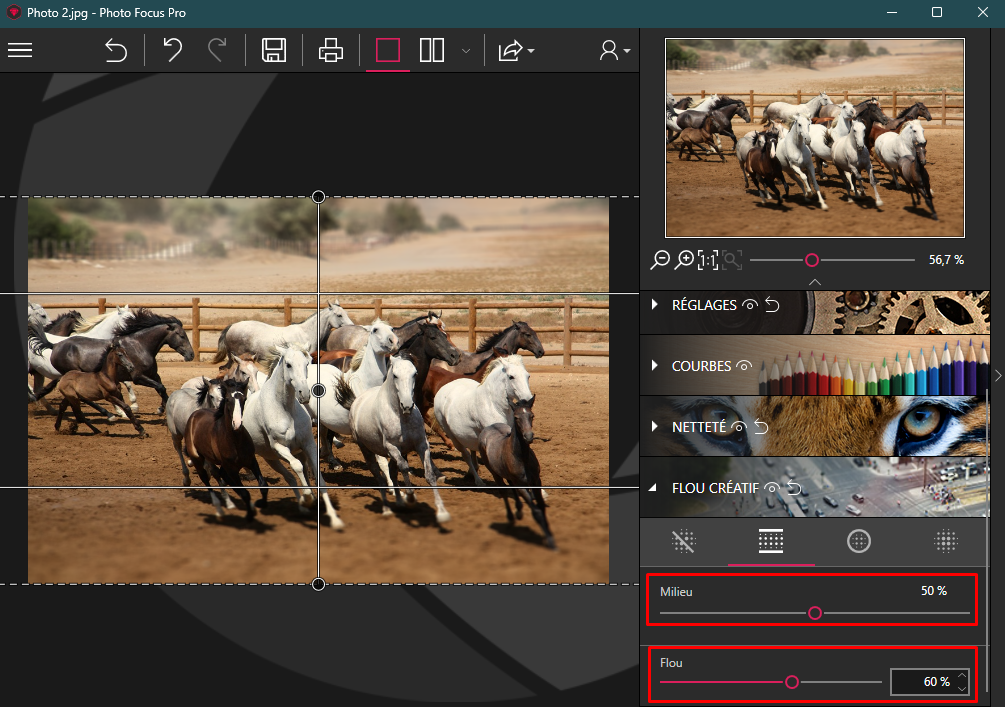
Task: Open the view mode dropdown arrow
Action: [x=466, y=51]
